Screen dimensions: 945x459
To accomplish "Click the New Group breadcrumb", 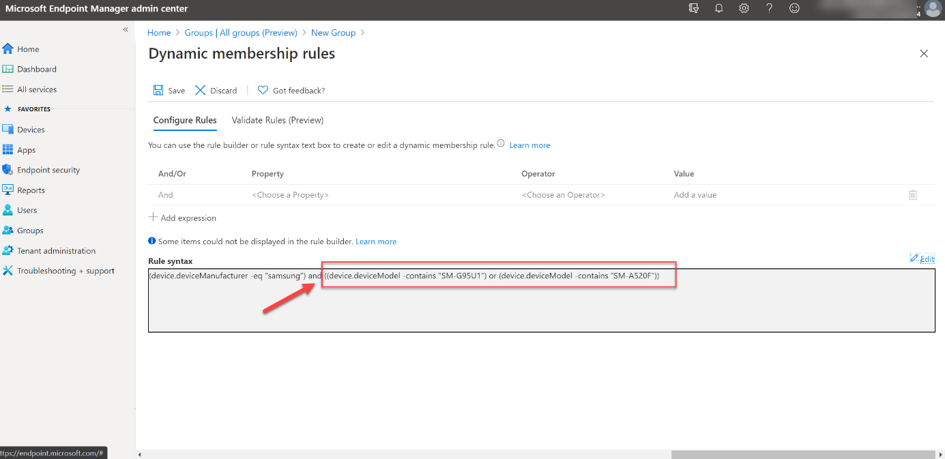I will click(333, 33).
